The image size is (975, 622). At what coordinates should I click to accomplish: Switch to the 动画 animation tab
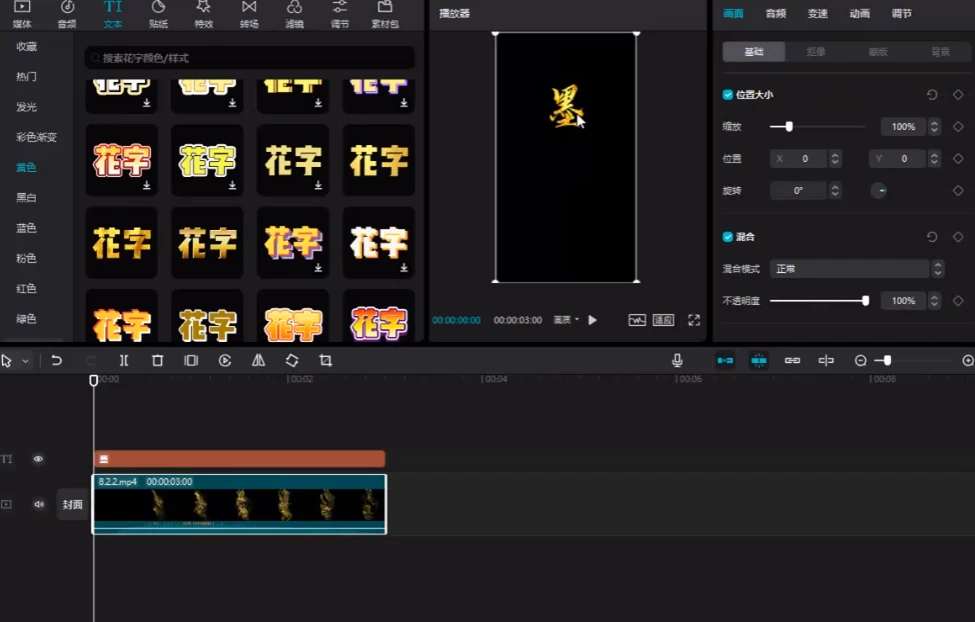pos(859,13)
